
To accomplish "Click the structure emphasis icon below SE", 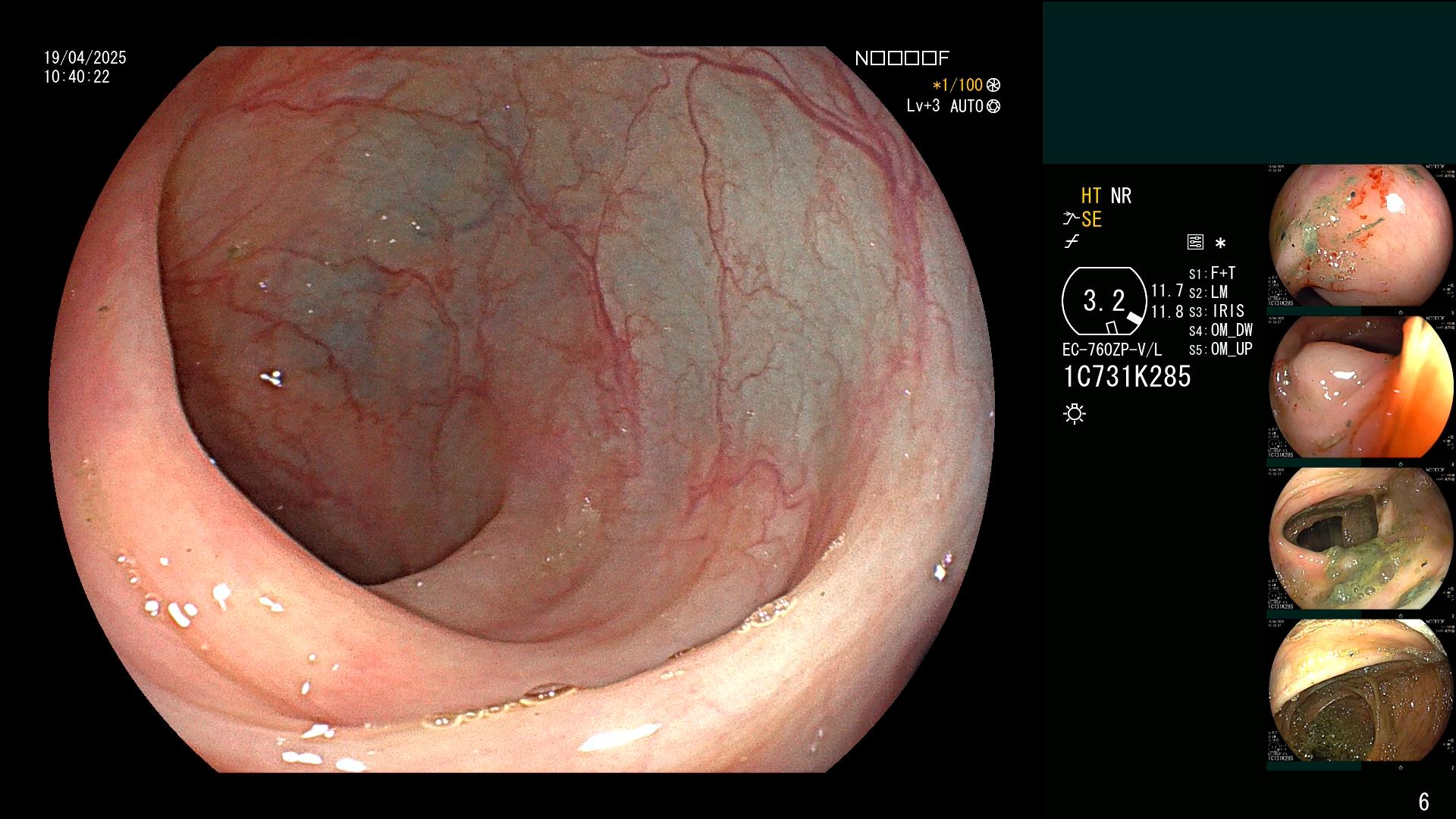I will point(1072,242).
